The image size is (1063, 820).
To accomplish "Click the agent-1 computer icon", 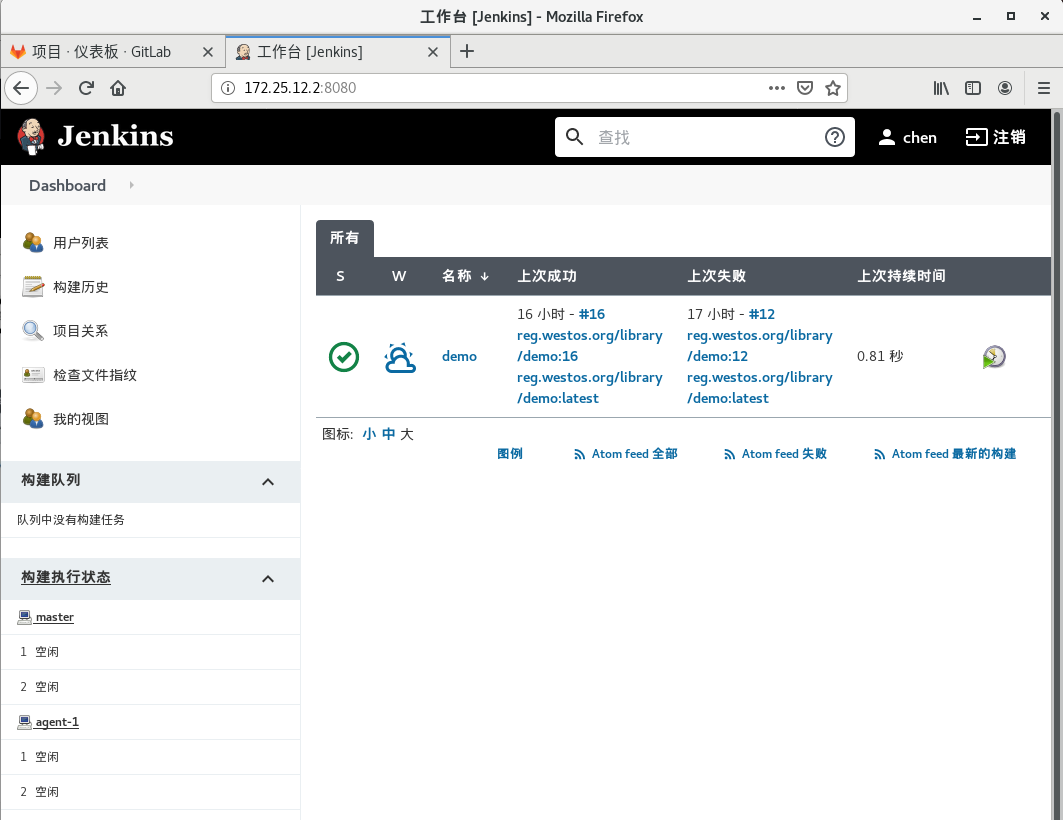I will pyautogui.click(x=24, y=722).
